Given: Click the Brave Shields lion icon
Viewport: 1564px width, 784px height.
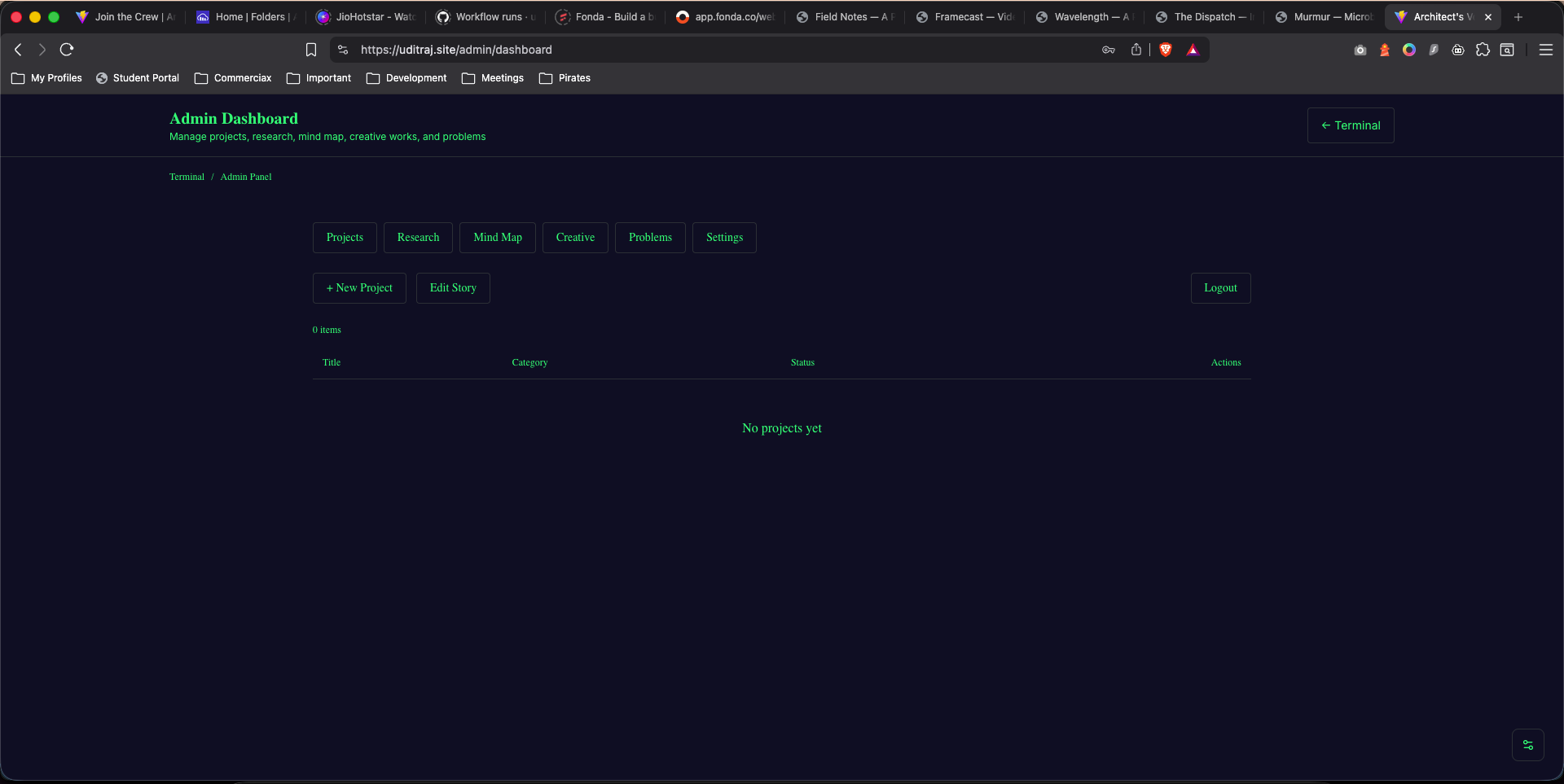Looking at the screenshot, I should [1166, 50].
